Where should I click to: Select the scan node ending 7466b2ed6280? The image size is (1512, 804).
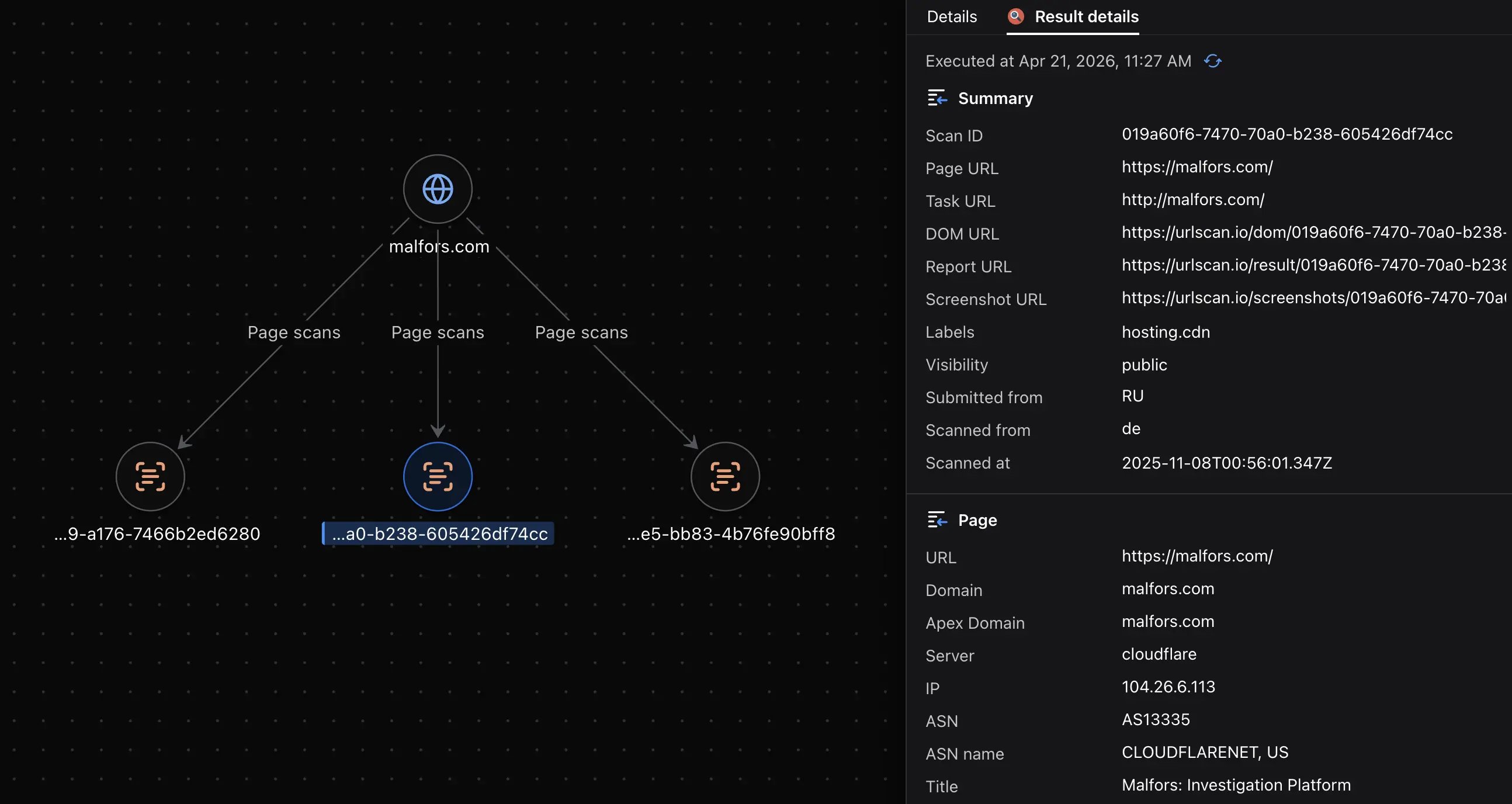tap(150, 477)
